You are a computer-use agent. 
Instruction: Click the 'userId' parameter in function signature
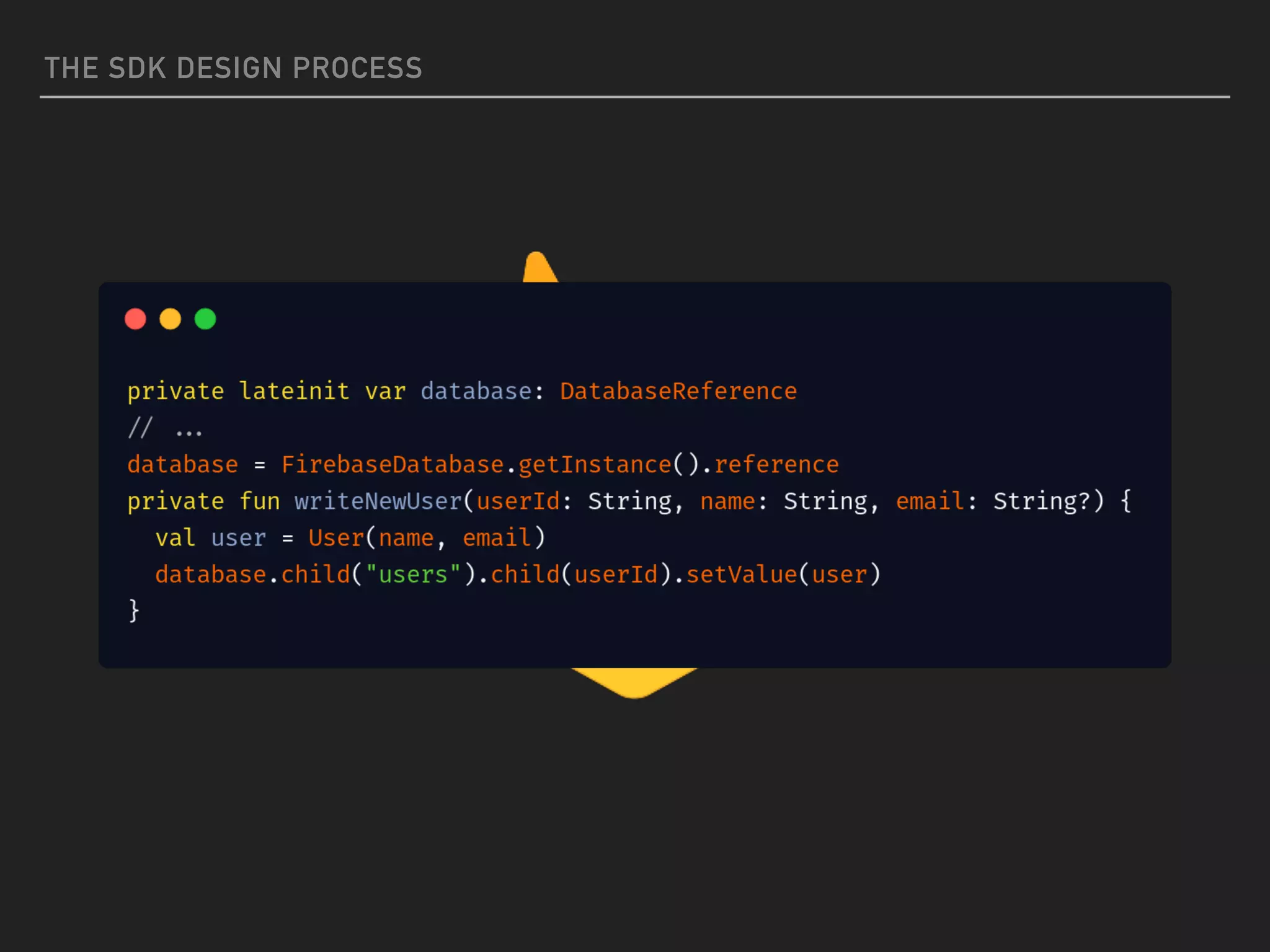coord(518,501)
